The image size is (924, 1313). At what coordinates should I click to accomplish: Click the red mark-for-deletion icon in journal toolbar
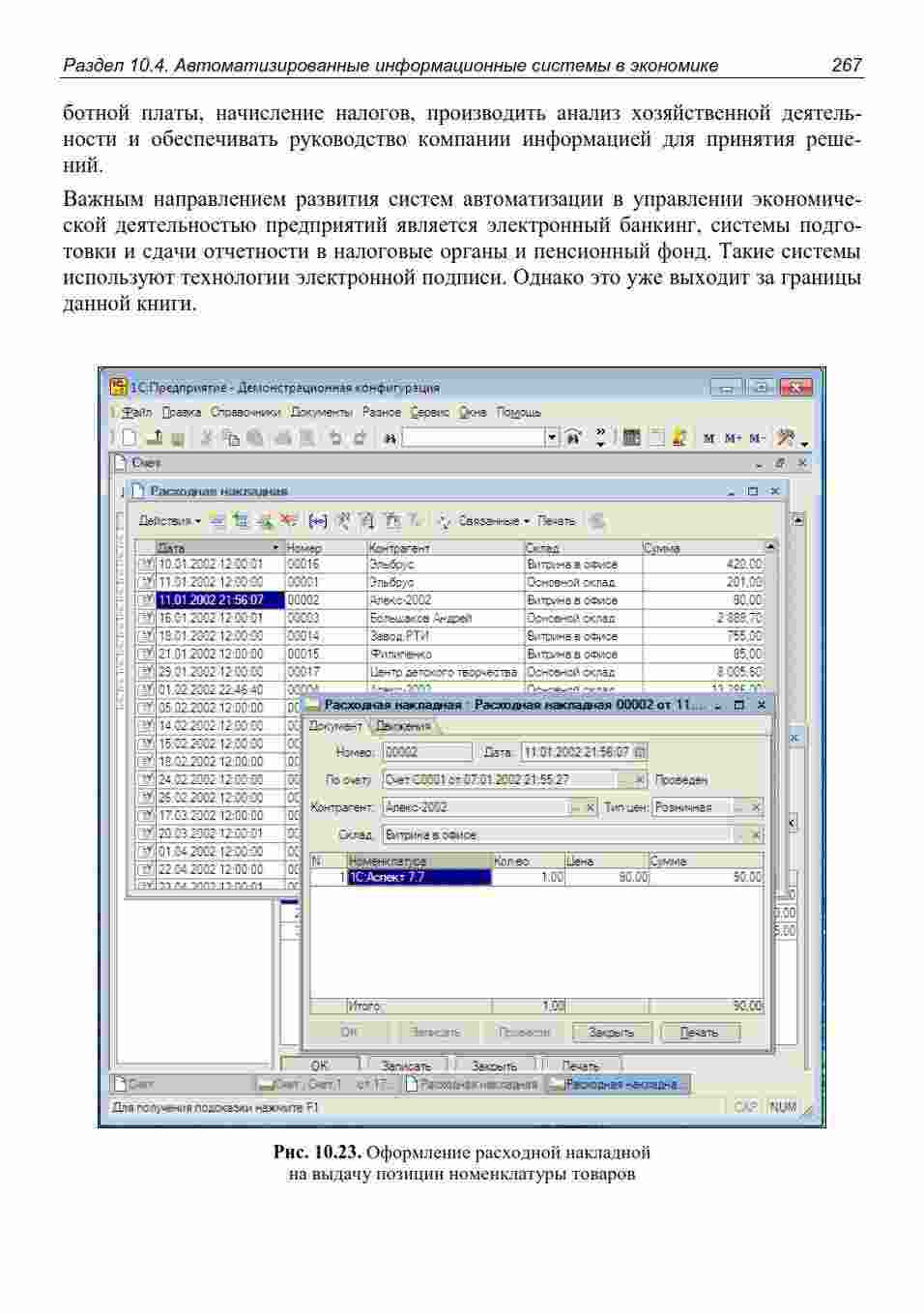[288, 521]
